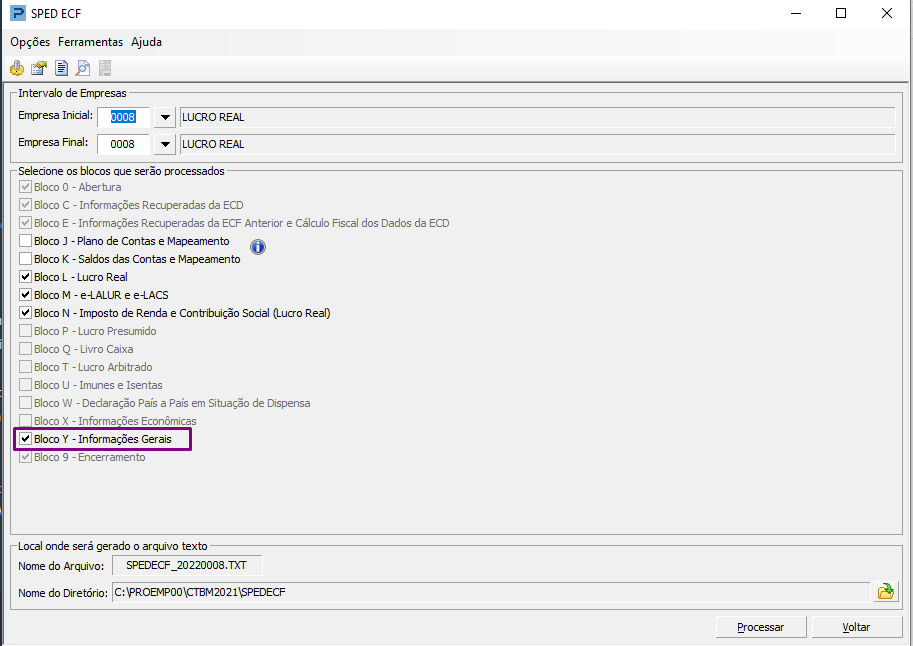This screenshot has width=913, height=646.
Task: Click the 'Empresa Final:' label
Action: point(53,142)
